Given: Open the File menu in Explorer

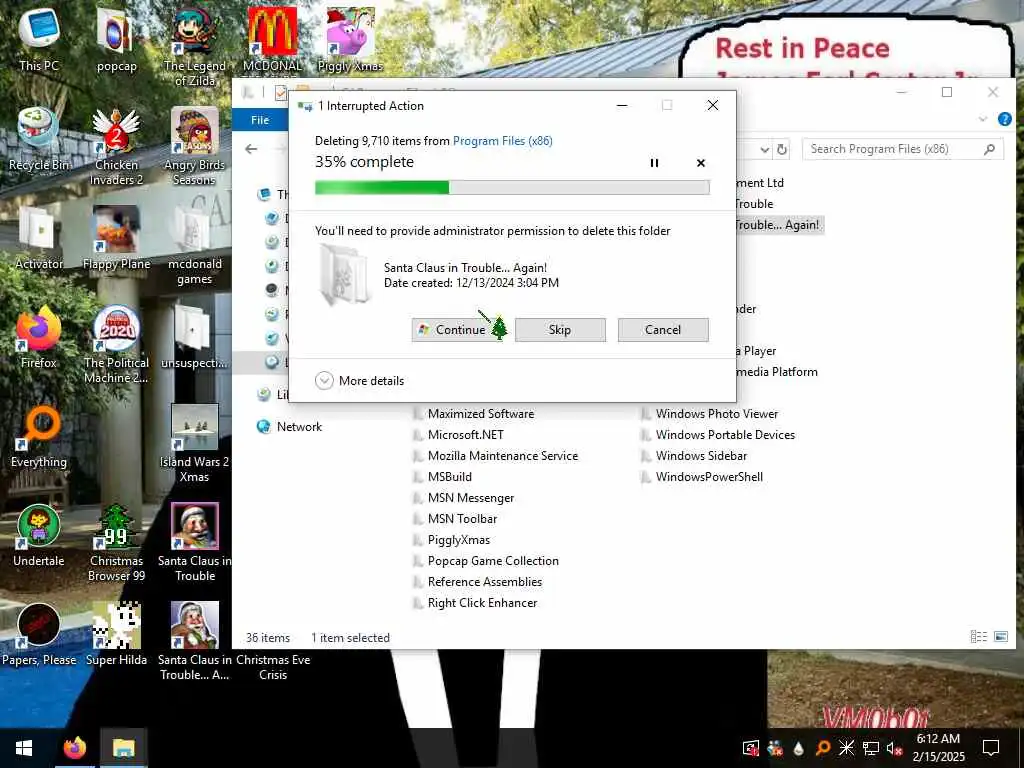Looking at the screenshot, I should coord(260,120).
